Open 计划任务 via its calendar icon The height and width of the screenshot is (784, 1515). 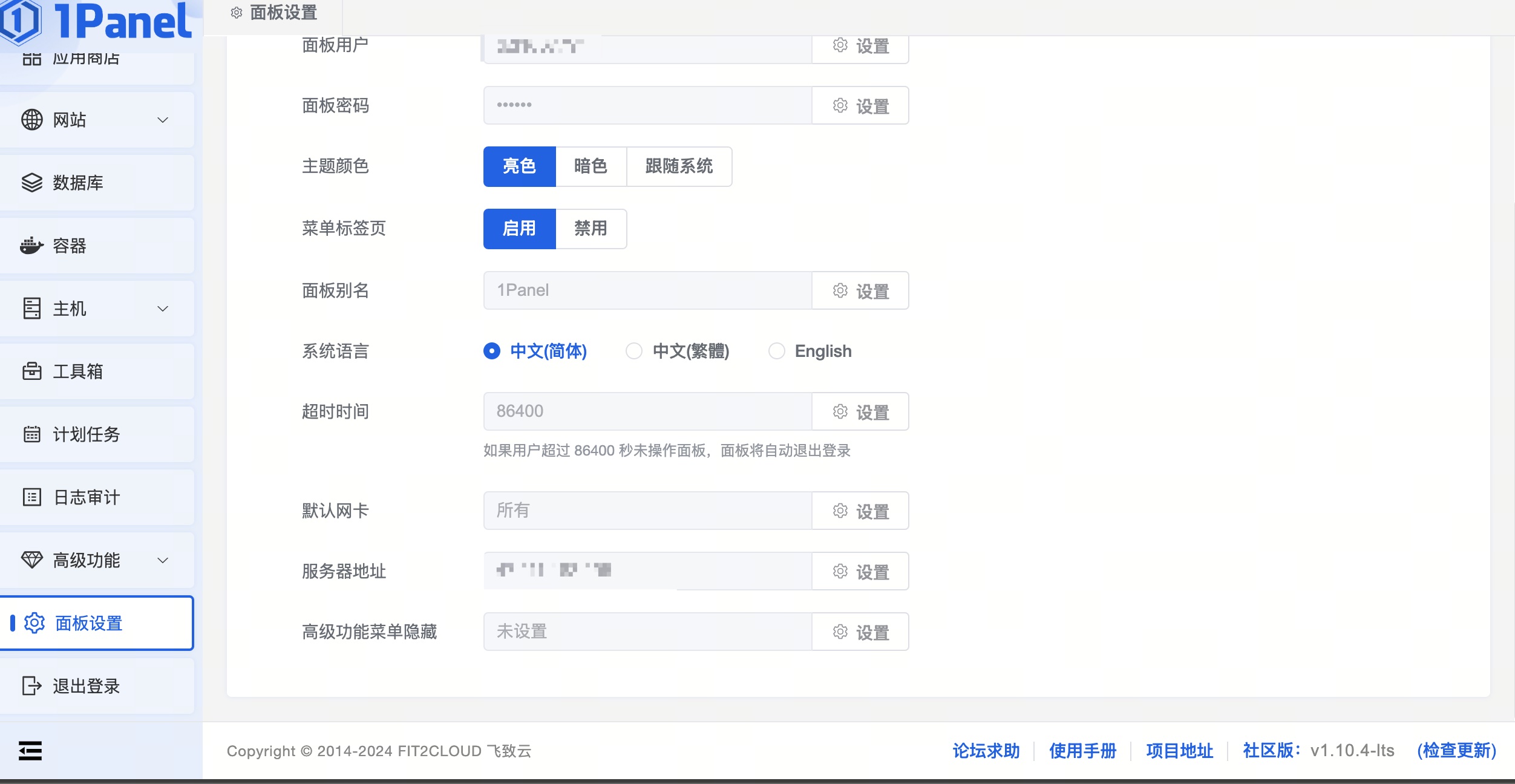(31, 434)
